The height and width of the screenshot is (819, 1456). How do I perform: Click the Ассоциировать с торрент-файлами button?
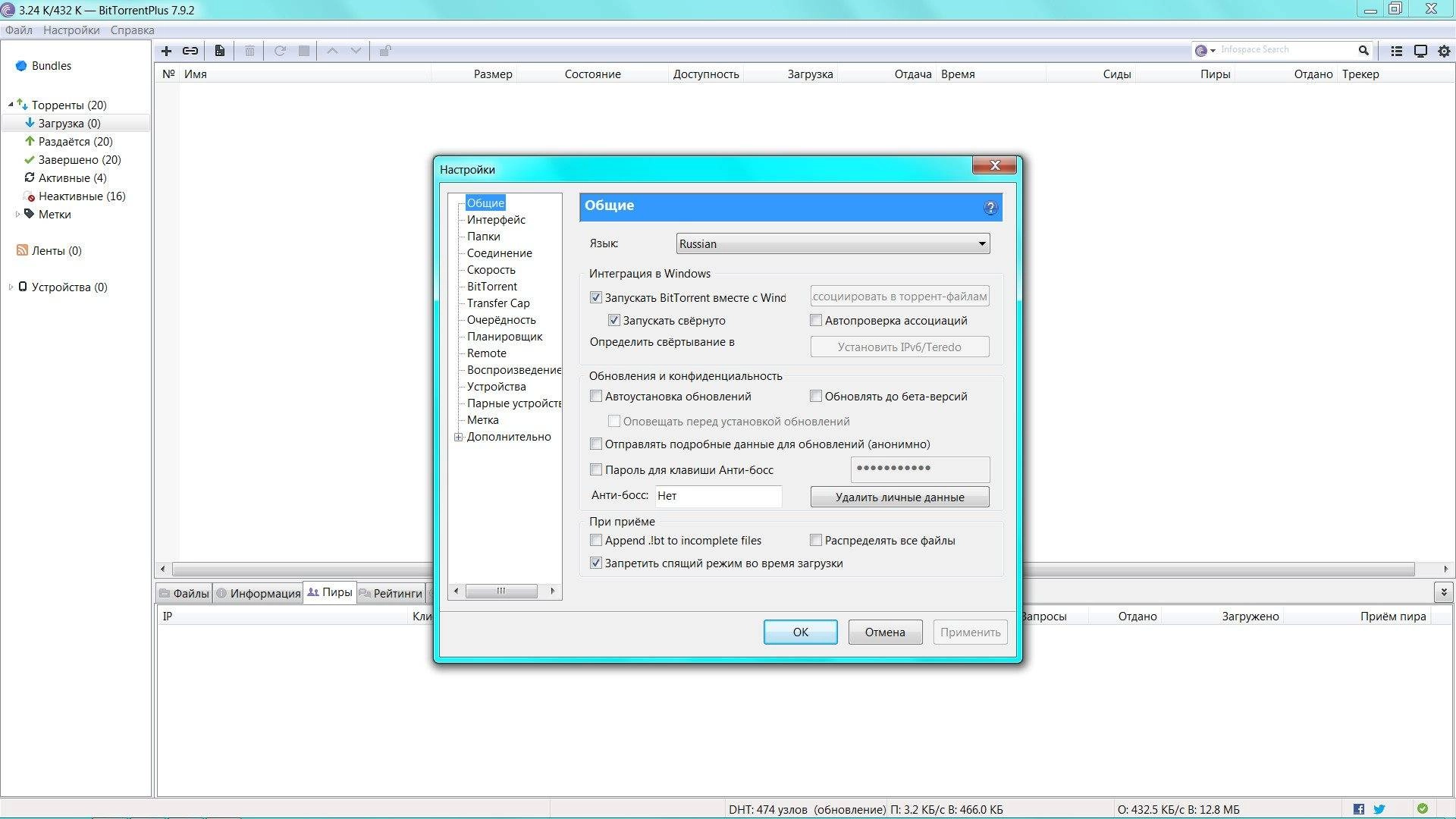point(900,296)
